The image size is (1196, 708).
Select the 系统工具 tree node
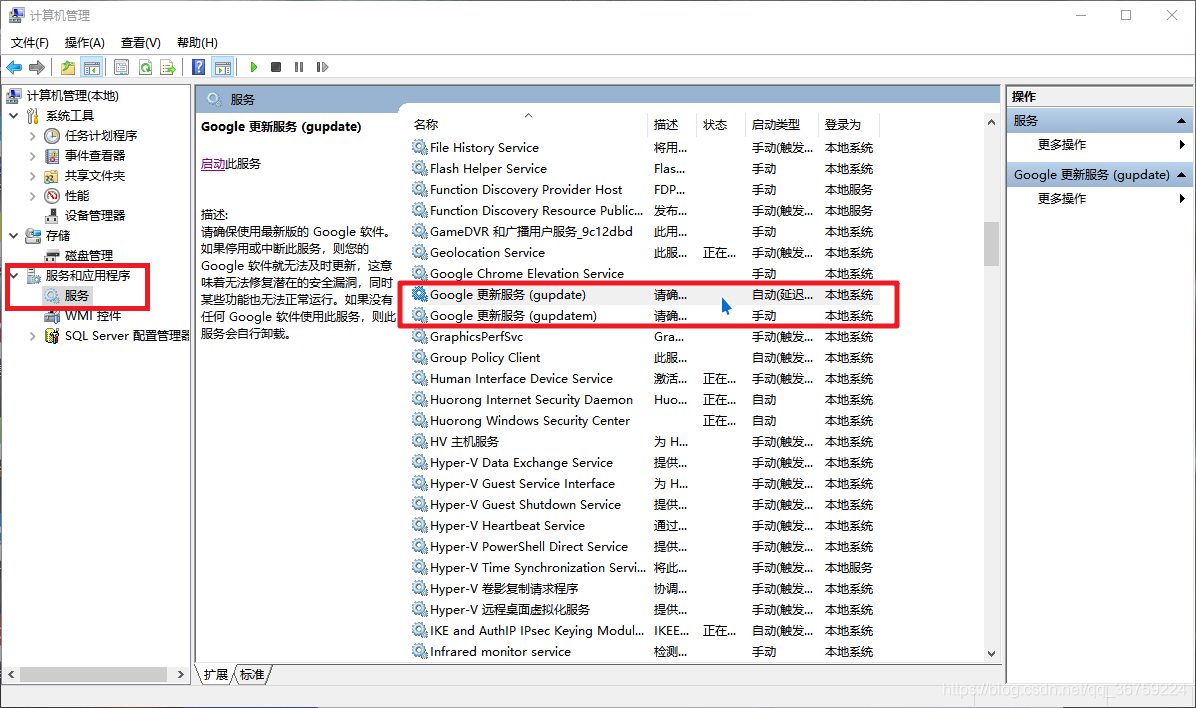[x=69, y=116]
